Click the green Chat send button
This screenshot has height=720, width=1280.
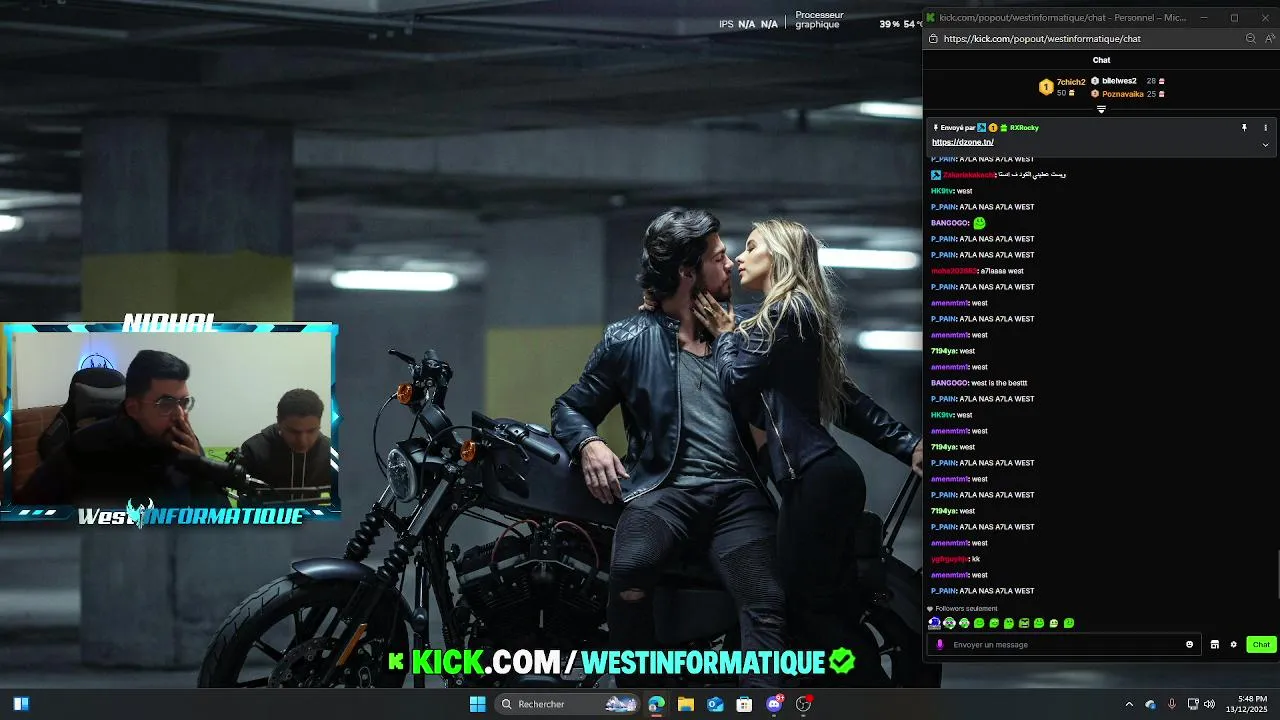coord(1261,645)
